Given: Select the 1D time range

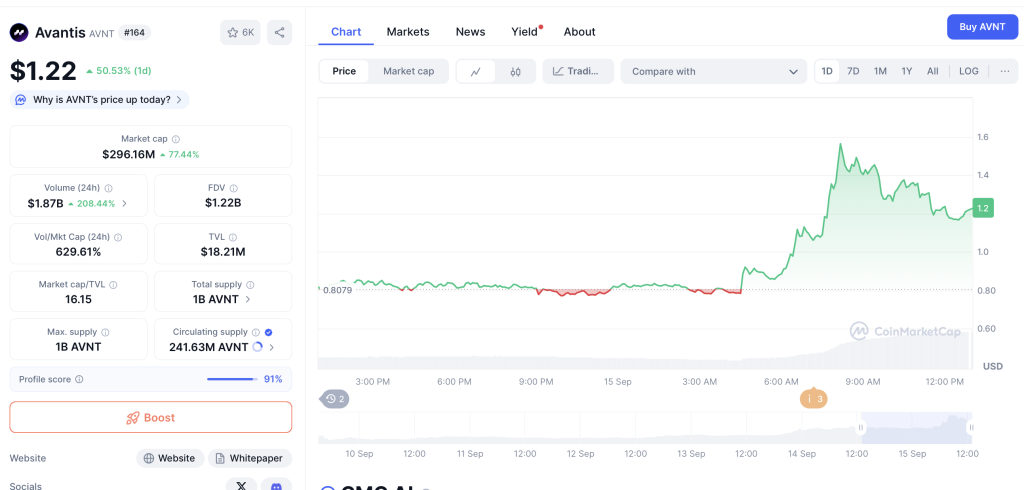Looking at the screenshot, I should pyautogui.click(x=827, y=71).
